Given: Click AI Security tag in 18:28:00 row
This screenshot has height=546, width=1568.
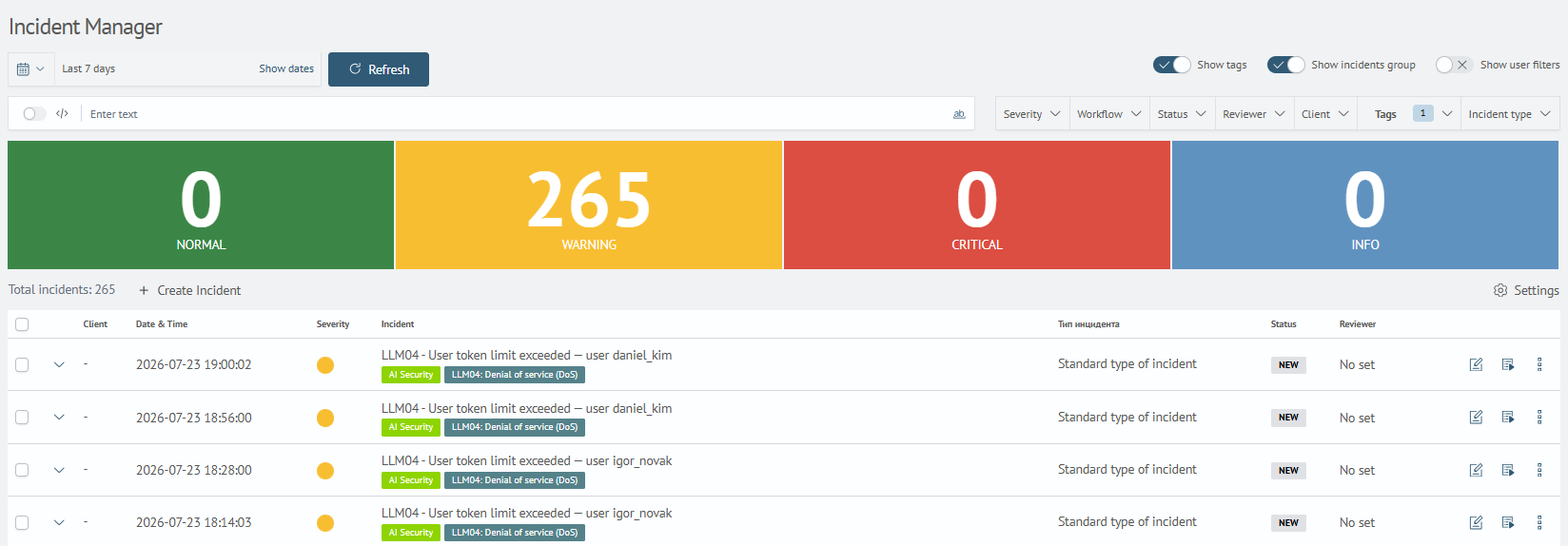Looking at the screenshot, I should tap(411, 480).
